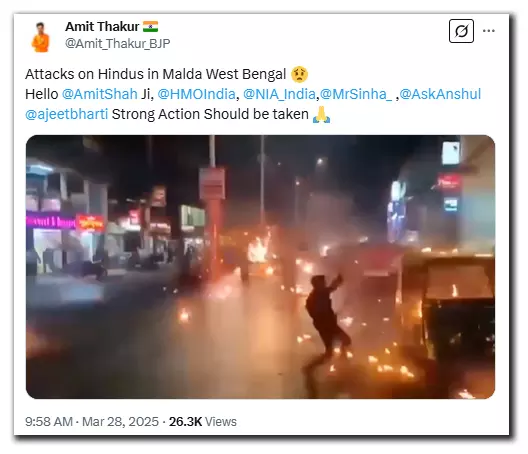Open the three-dot more options menu
This screenshot has height=454, width=528.
point(489,31)
